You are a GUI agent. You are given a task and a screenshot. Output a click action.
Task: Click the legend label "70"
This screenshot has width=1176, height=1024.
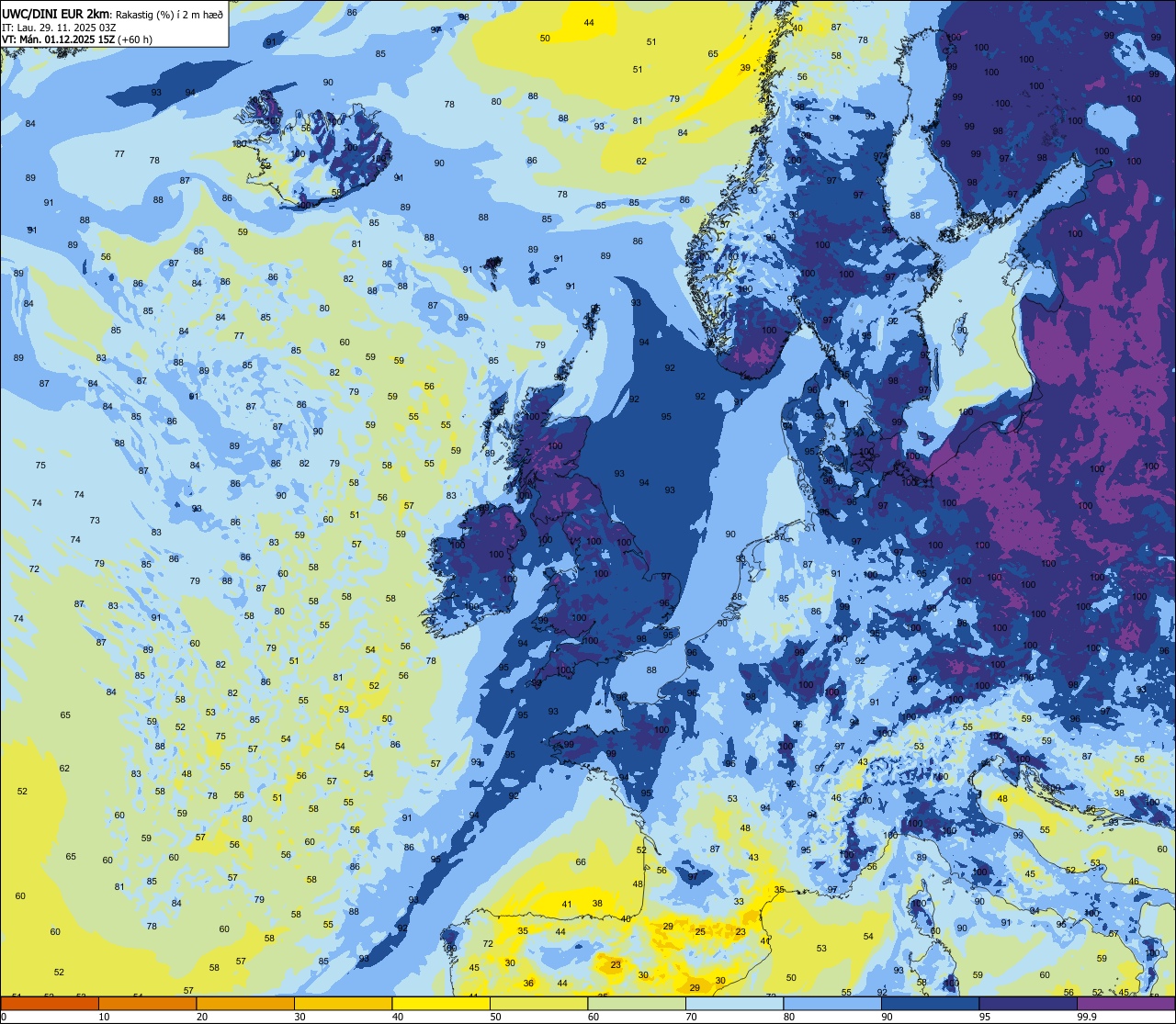coord(691,1017)
